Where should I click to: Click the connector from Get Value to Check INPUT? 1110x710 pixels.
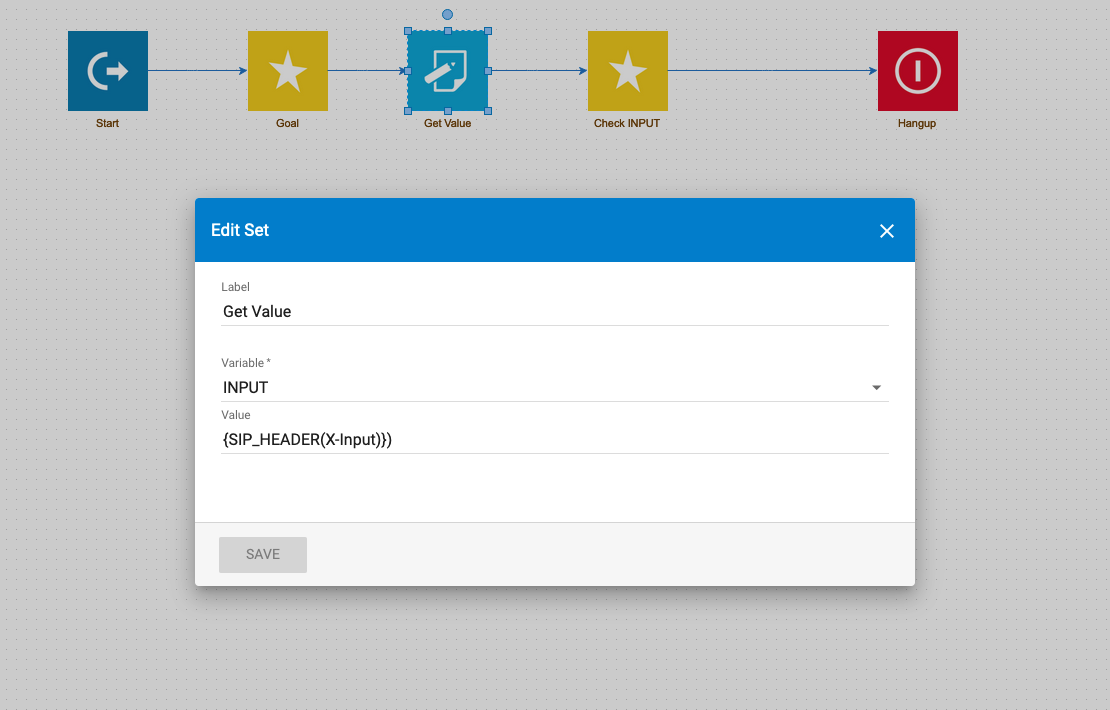point(539,70)
